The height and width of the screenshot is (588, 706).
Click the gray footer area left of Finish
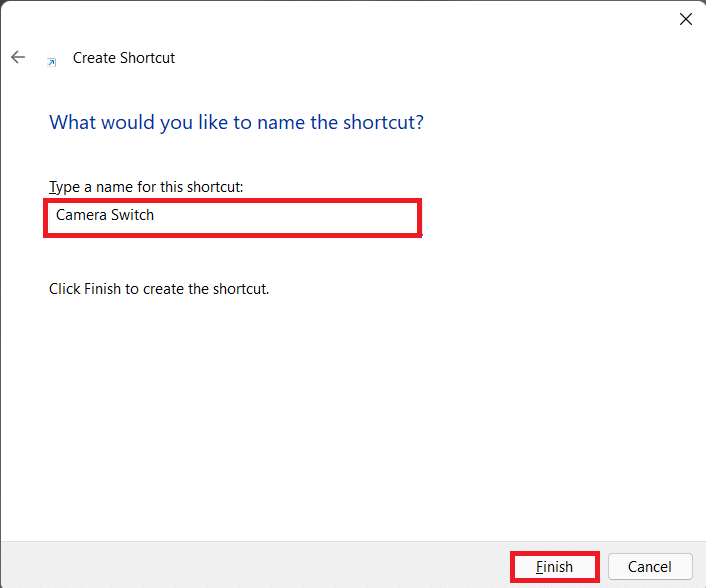(250, 566)
